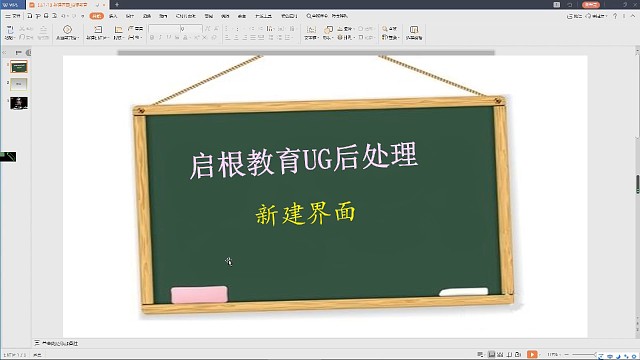This screenshot has height=360, width=640.
Task: Decrease the font size icon
Action: tap(216, 29)
